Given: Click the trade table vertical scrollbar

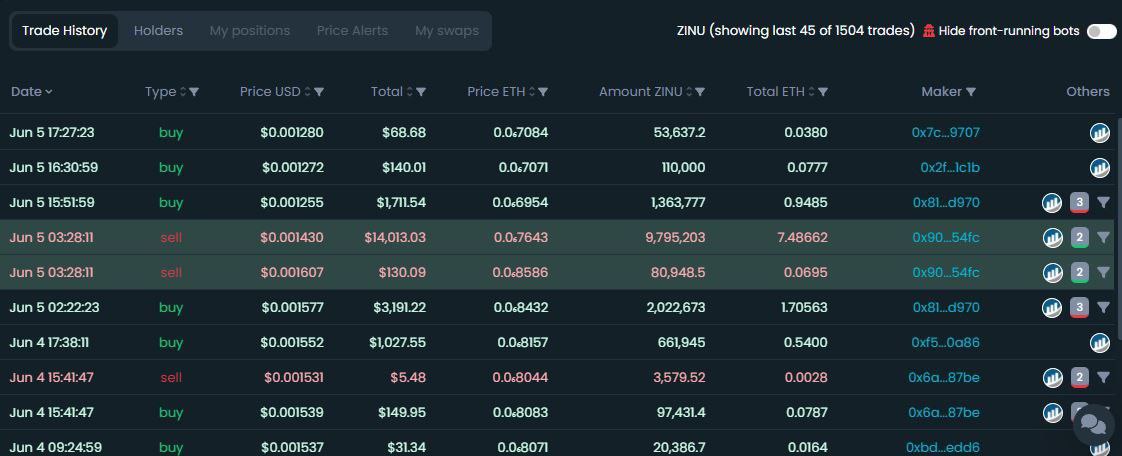Looking at the screenshot, I should click(1118, 229).
